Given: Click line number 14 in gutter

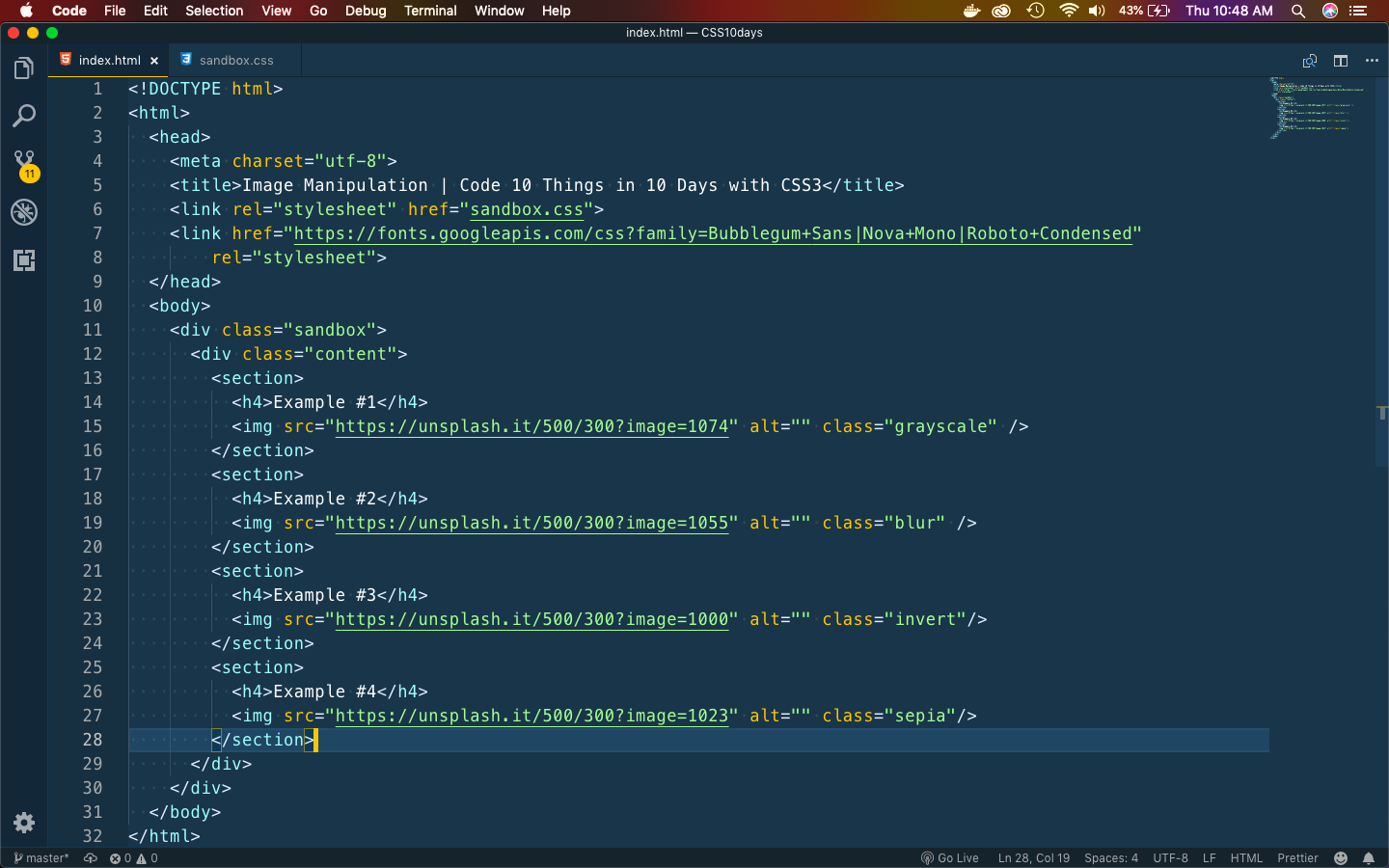Looking at the screenshot, I should (x=93, y=402).
